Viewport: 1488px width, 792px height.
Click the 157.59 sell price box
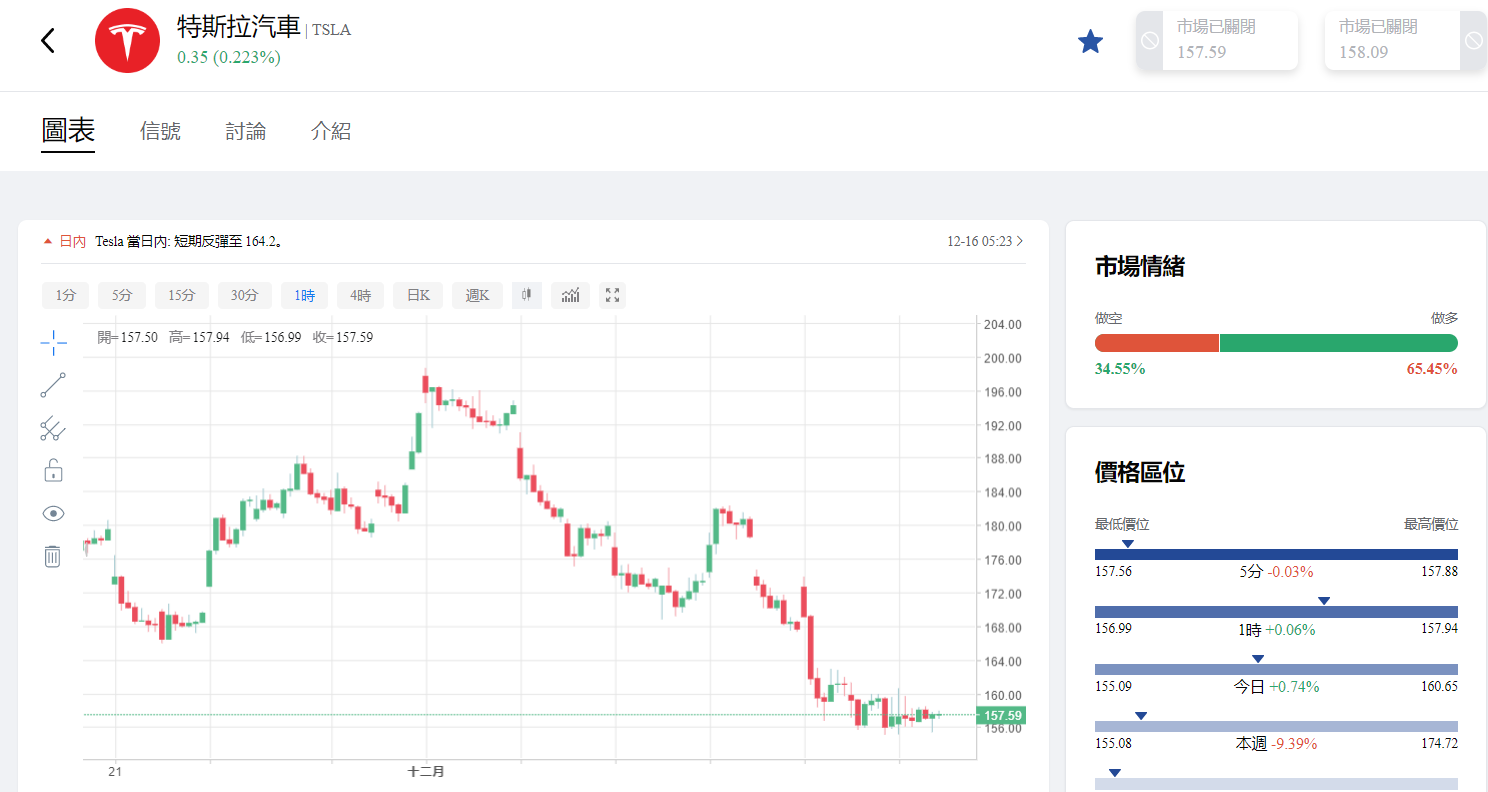1229,41
